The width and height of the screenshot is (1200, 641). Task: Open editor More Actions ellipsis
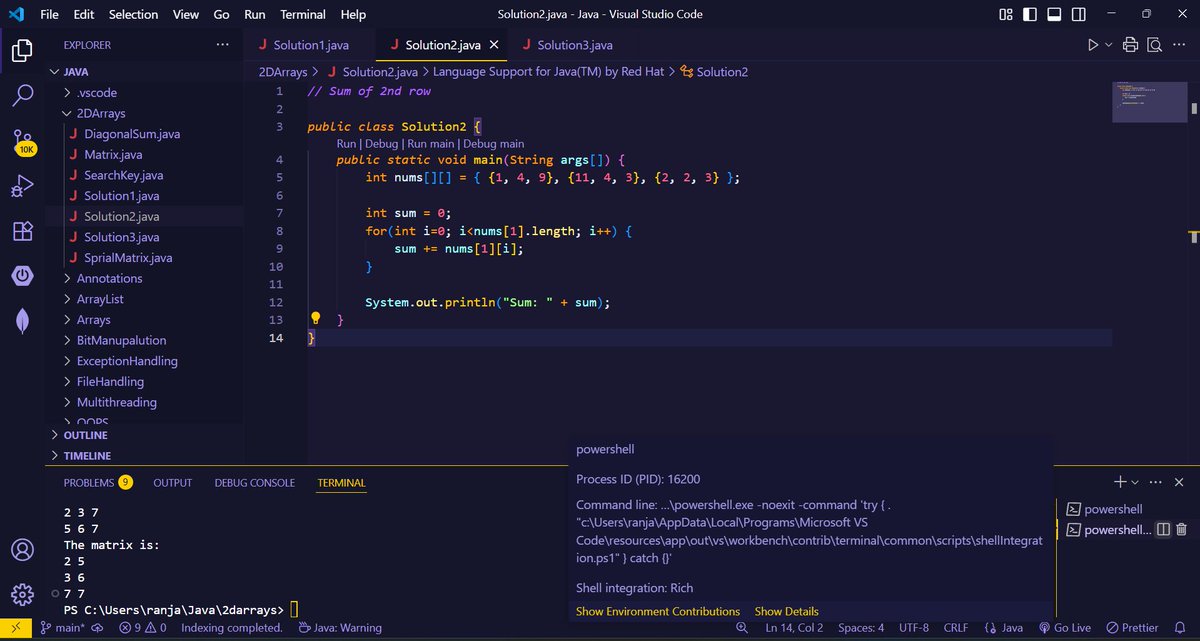tap(1180, 45)
